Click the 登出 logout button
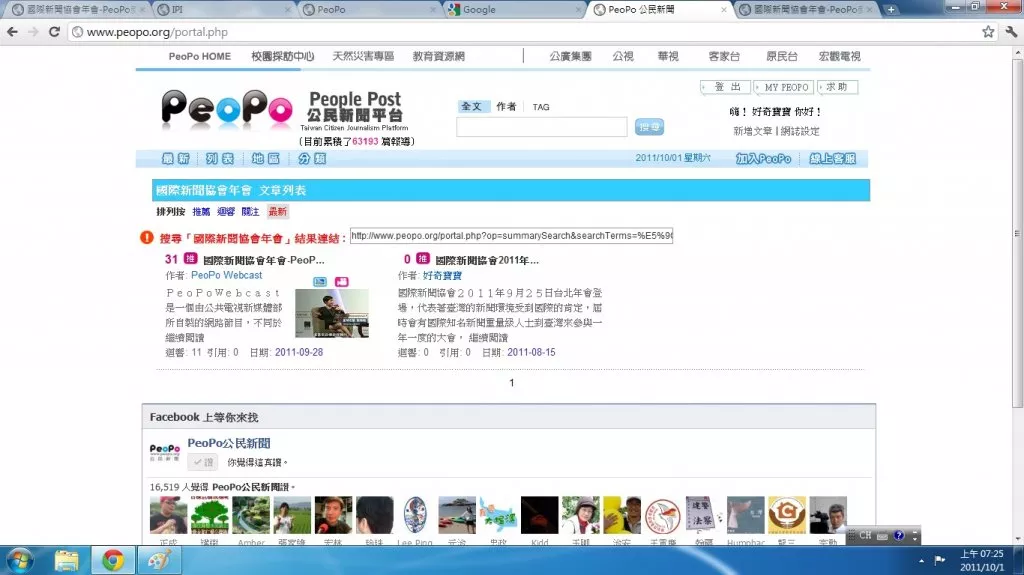Viewport: 1024px width, 575px height. coord(726,87)
